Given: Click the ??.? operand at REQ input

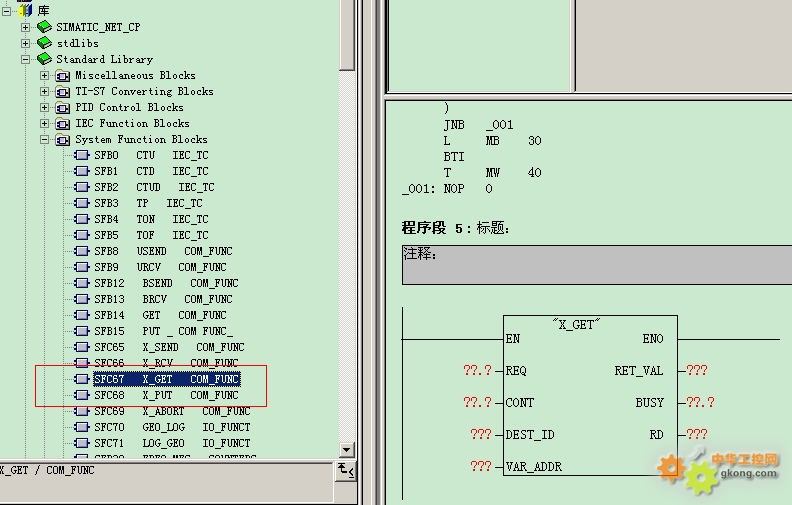Looking at the screenshot, I should click(x=477, y=371).
